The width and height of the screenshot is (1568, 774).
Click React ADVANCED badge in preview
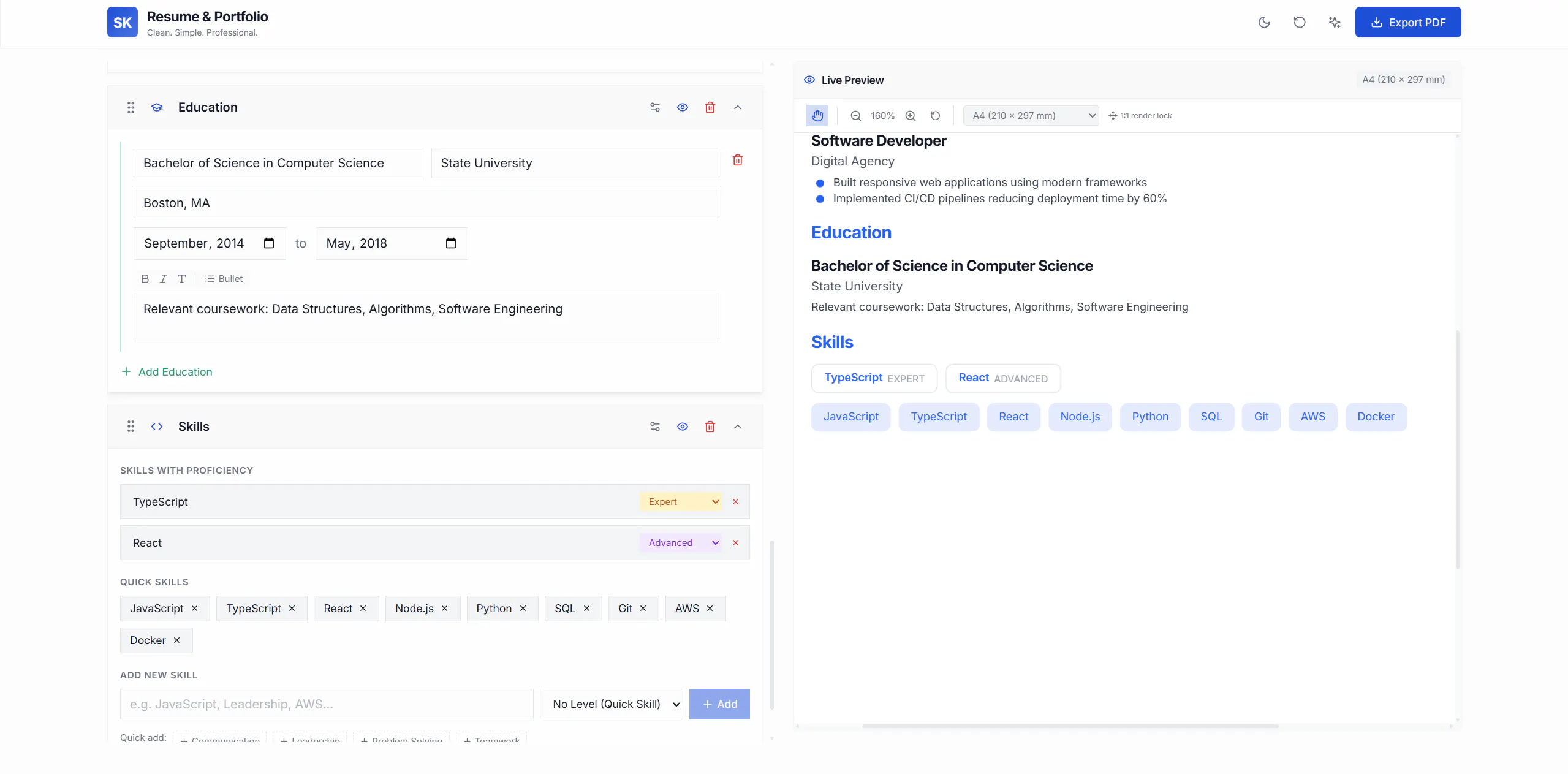[1003, 379]
